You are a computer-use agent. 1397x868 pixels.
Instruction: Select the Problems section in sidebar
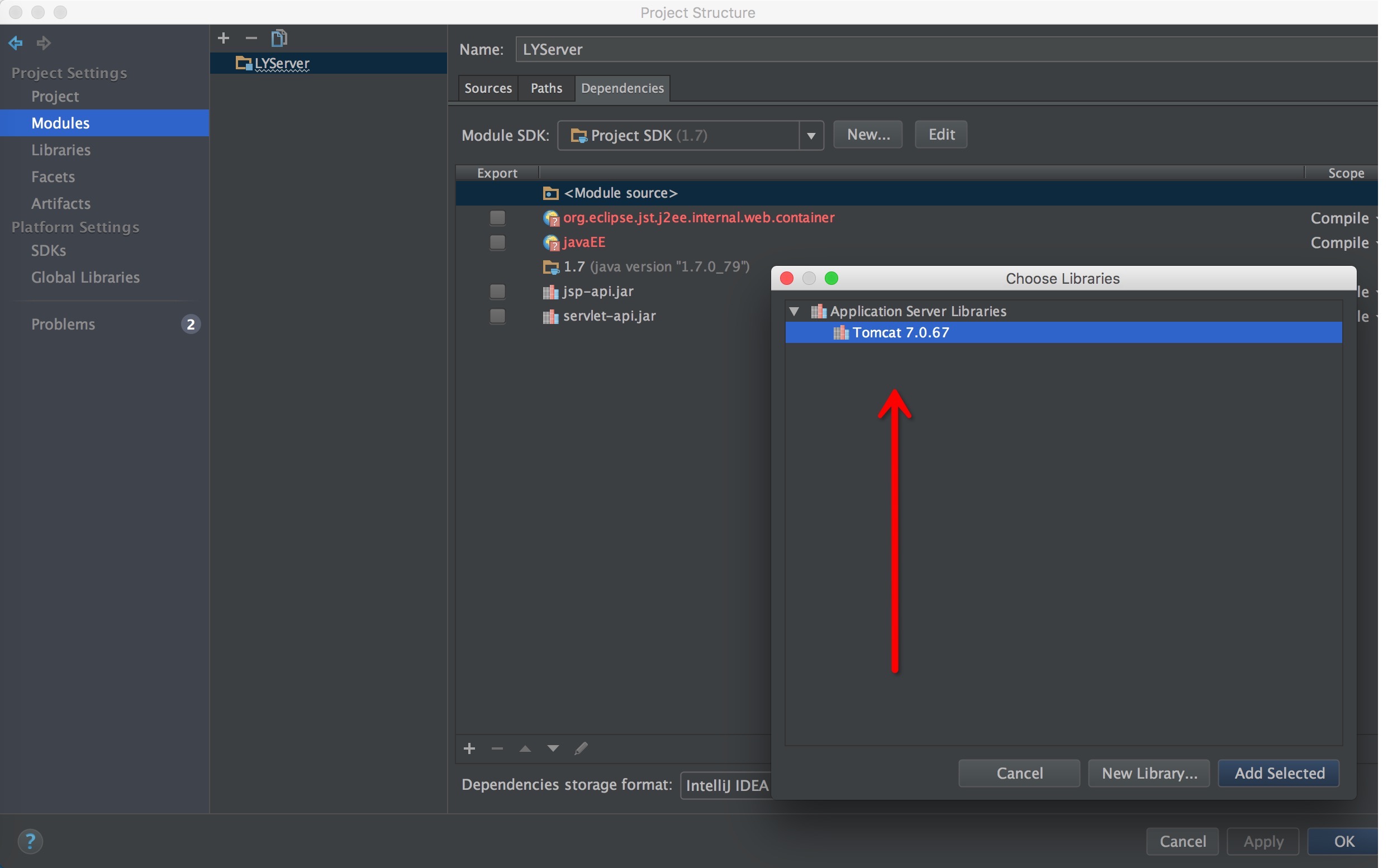(62, 322)
